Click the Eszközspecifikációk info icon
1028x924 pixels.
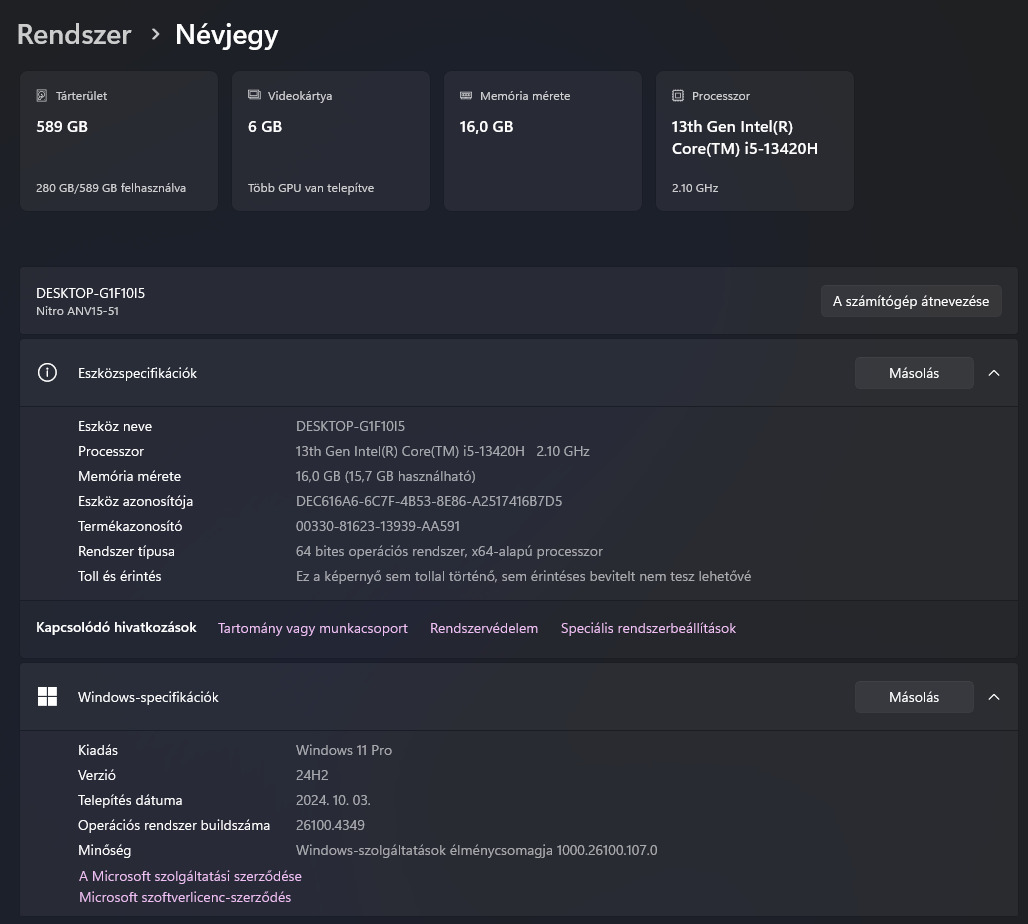pos(47,373)
